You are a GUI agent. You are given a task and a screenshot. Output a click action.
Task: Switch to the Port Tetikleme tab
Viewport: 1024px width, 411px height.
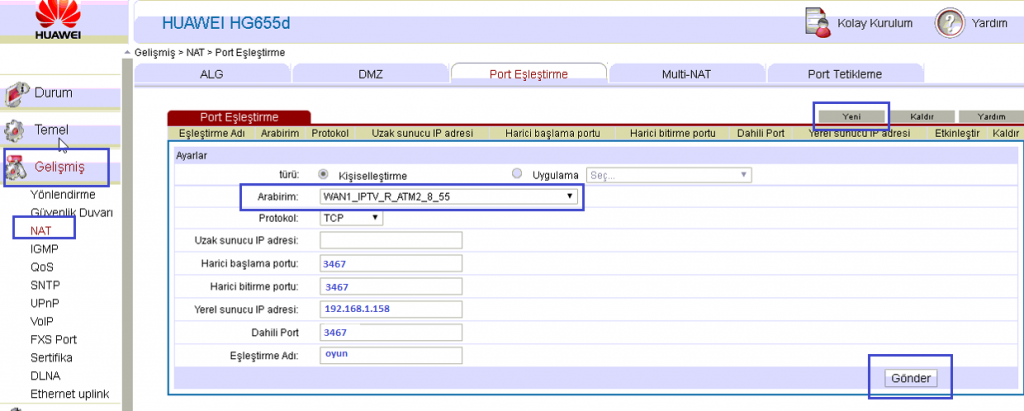point(845,74)
